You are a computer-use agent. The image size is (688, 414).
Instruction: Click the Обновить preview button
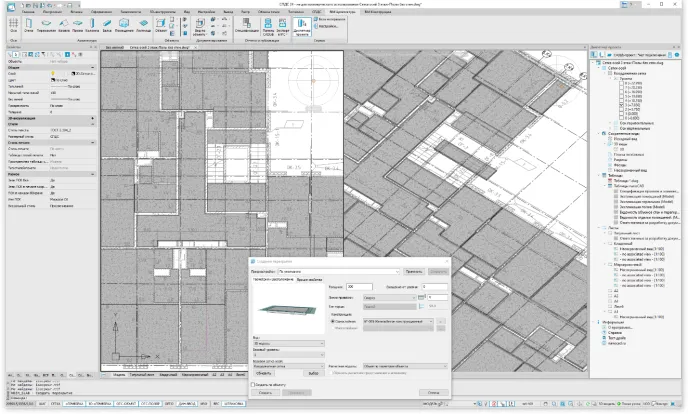pos(263,373)
